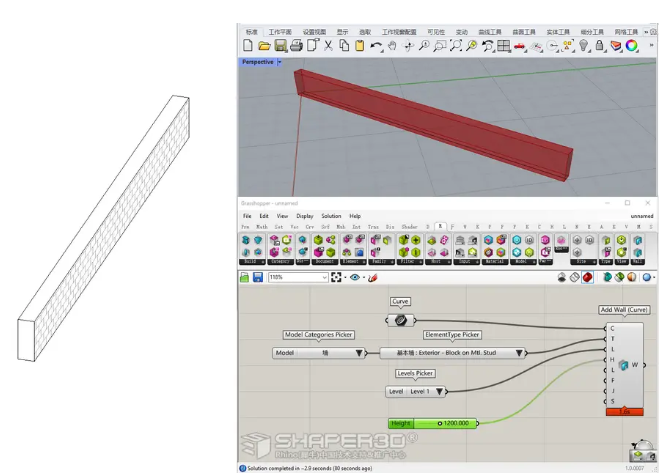The width and height of the screenshot is (659, 476).
Task: Click Grasshopper's open file icon
Action: 245,277
